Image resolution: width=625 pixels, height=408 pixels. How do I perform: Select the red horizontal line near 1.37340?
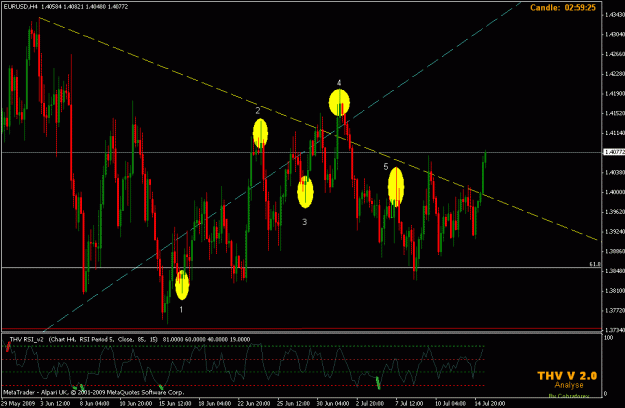[301, 329]
